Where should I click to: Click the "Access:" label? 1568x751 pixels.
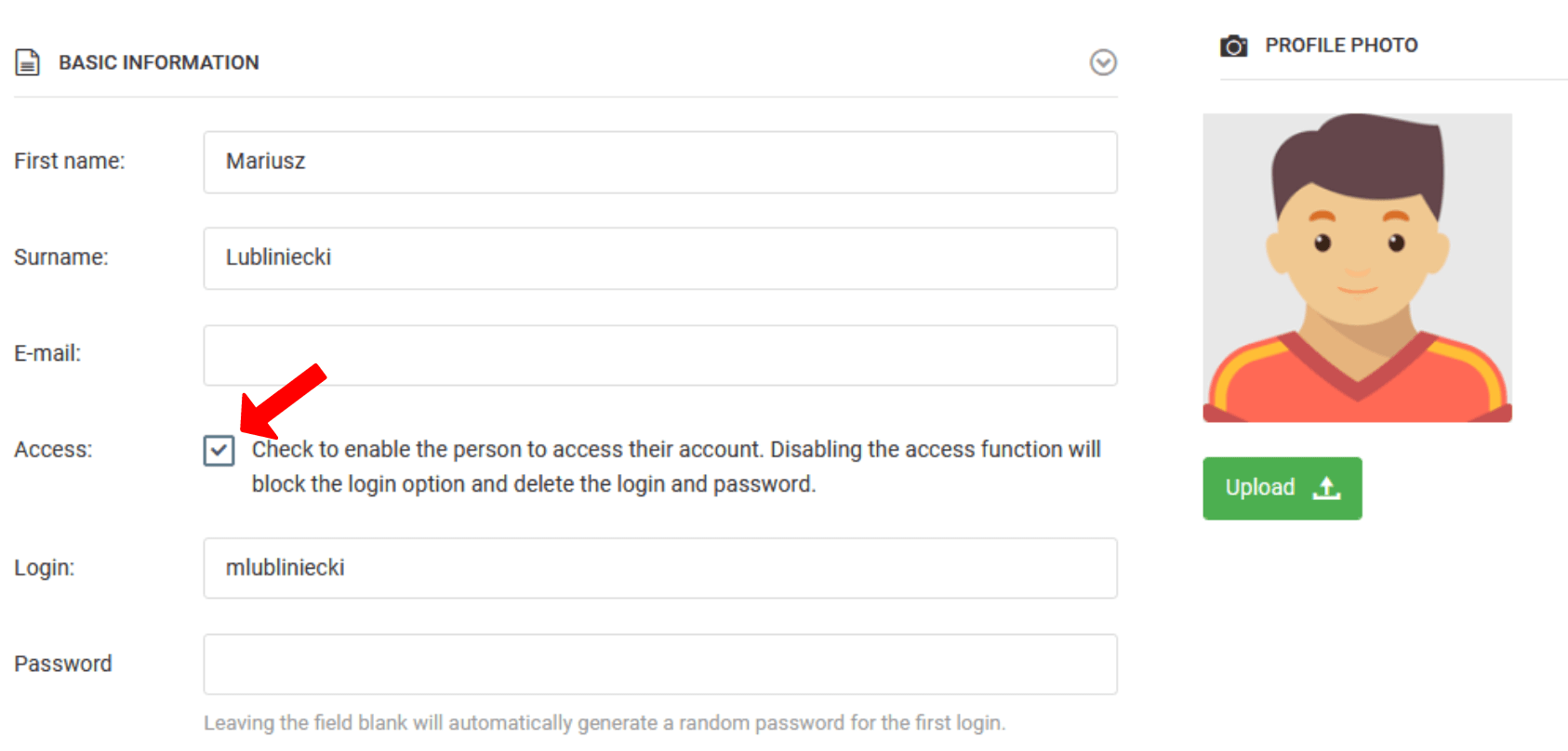(x=53, y=450)
